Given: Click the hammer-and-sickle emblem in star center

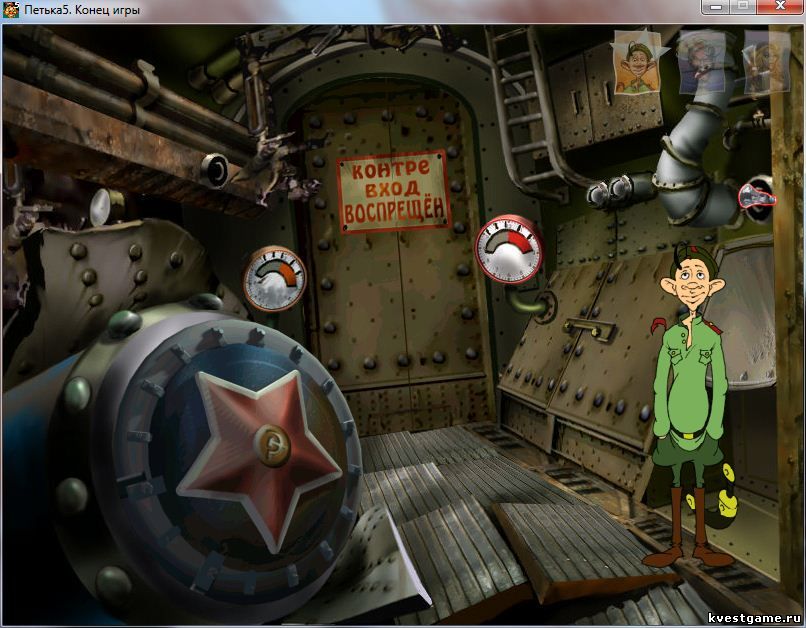Looking at the screenshot, I should [272, 446].
